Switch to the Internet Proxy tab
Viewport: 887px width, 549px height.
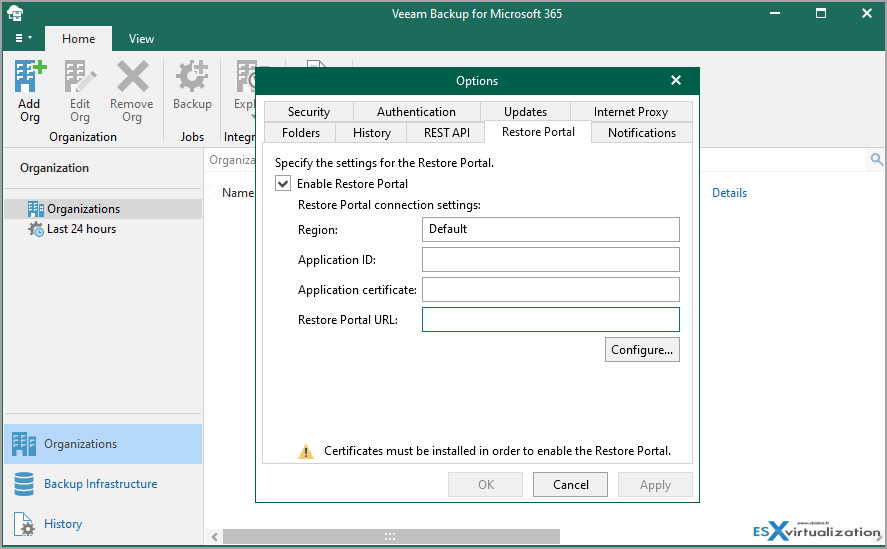click(x=631, y=111)
